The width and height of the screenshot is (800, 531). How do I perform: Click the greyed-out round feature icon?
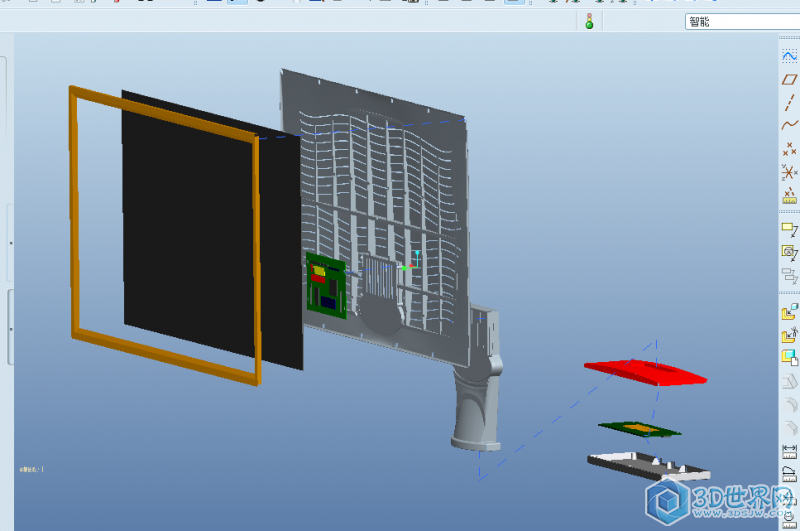pos(789,404)
